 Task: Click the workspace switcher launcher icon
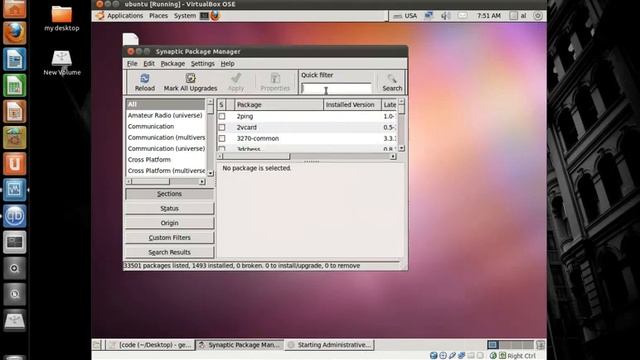(x=14, y=242)
